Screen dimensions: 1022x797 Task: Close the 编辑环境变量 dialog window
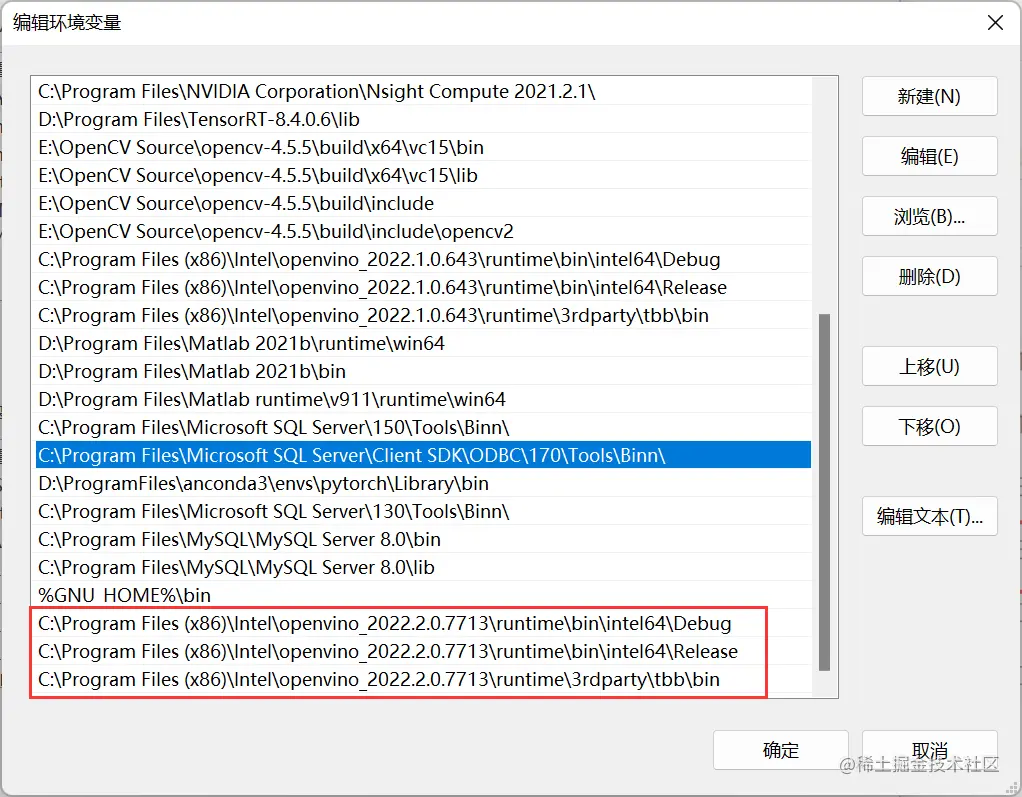coord(995,23)
